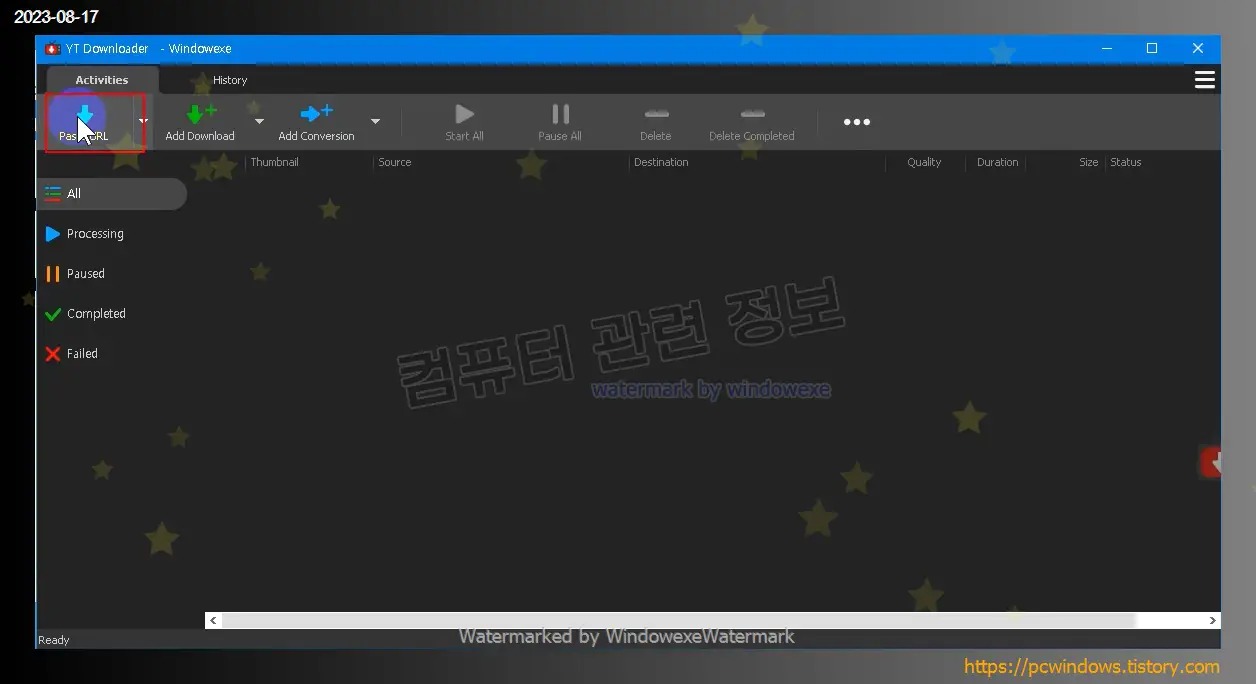The height and width of the screenshot is (684, 1256).
Task: Open the hamburger main menu
Action: click(x=1205, y=80)
